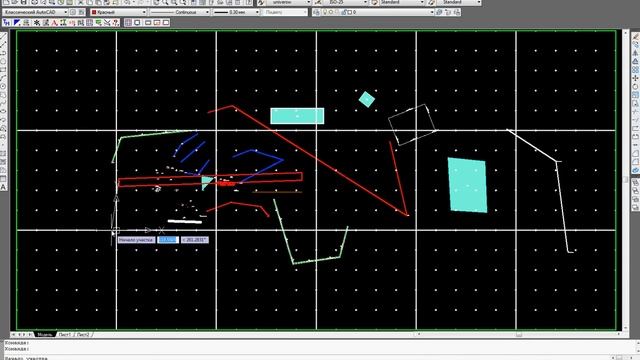
Task: Select the Mirror tool
Action: (636, 53)
